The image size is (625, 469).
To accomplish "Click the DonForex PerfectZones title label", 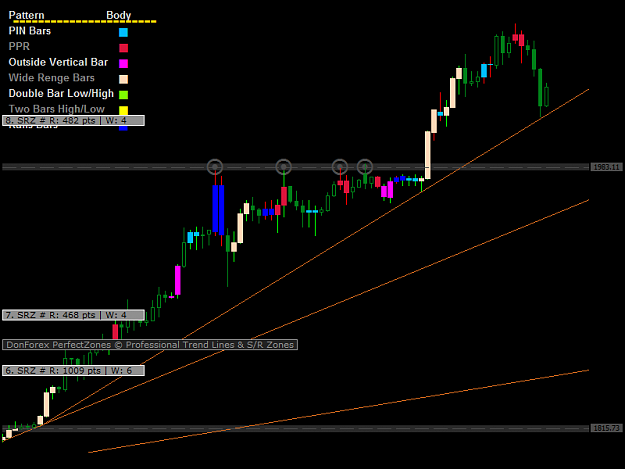I will (150, 345).
